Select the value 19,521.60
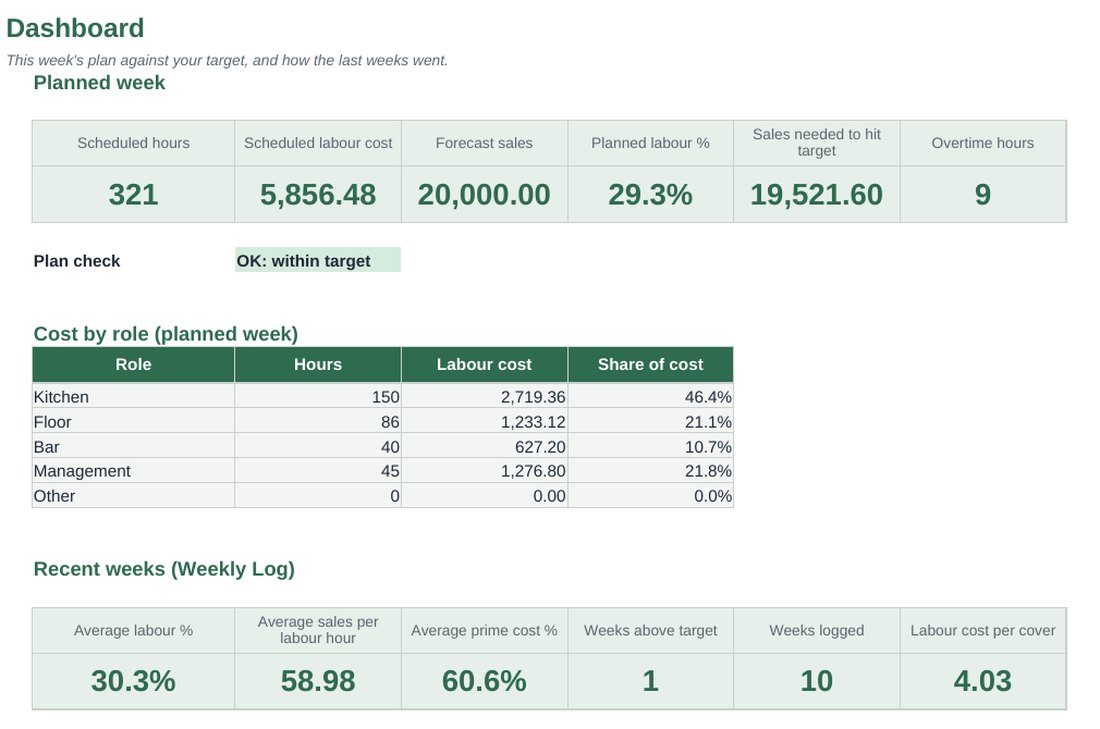Viewport: 1100px width, 729px height. coord(817,194)
